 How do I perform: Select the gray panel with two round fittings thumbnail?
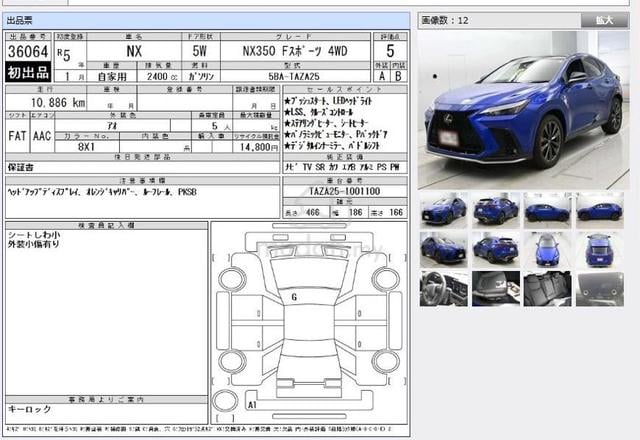(600, 289)
